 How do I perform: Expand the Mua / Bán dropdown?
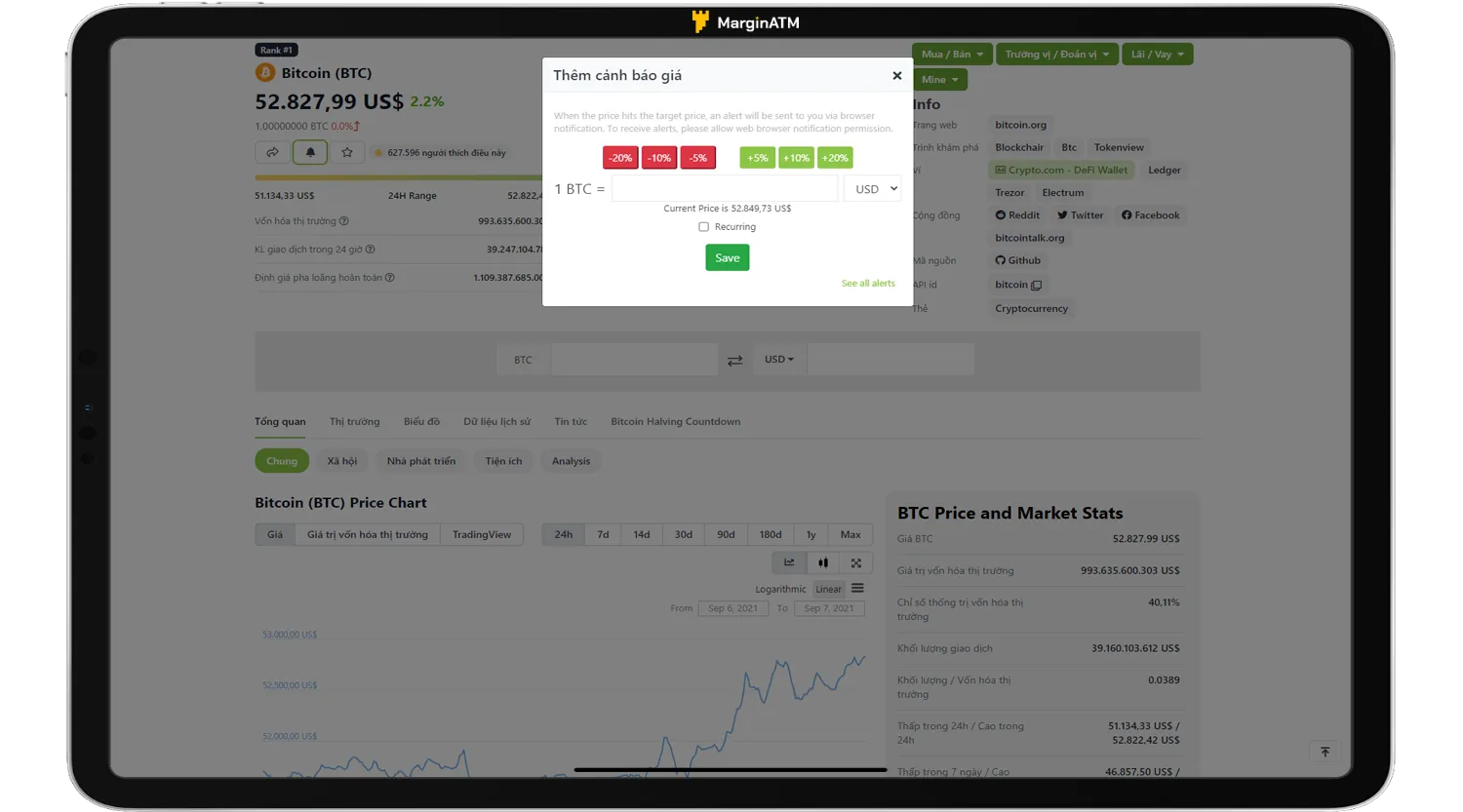(x=952, y=55)
